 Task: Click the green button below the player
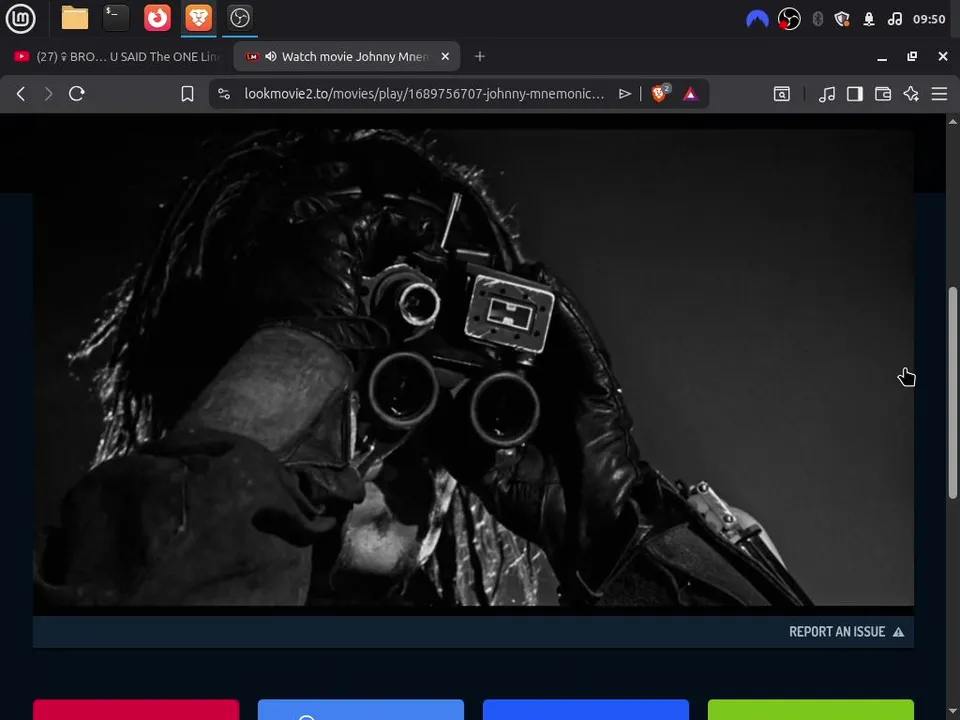tap(811, 710)
